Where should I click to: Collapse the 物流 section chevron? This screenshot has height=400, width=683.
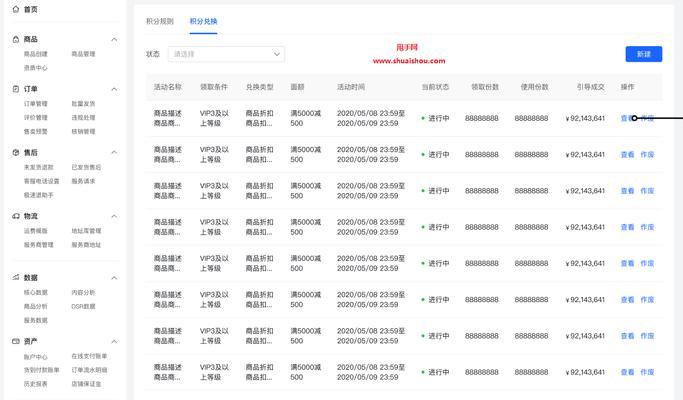(114, 216)
